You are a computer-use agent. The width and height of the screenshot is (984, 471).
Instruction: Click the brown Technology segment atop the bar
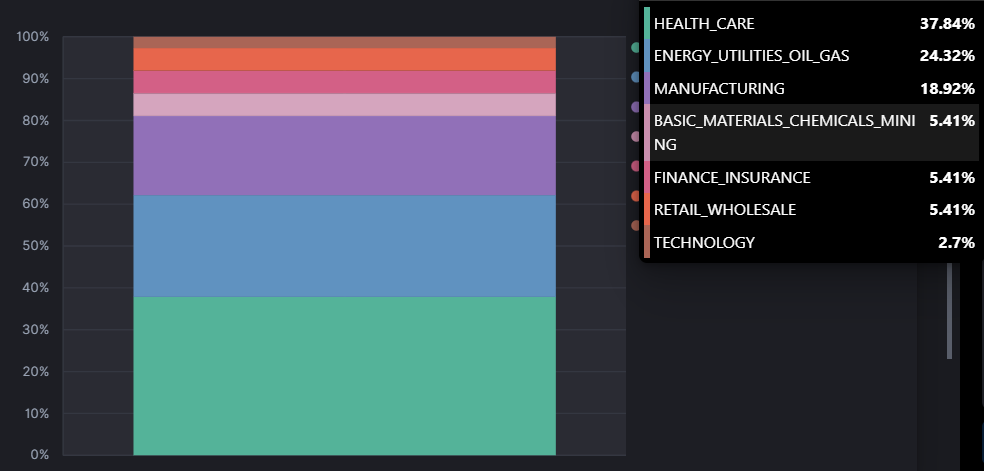point(344,42)
